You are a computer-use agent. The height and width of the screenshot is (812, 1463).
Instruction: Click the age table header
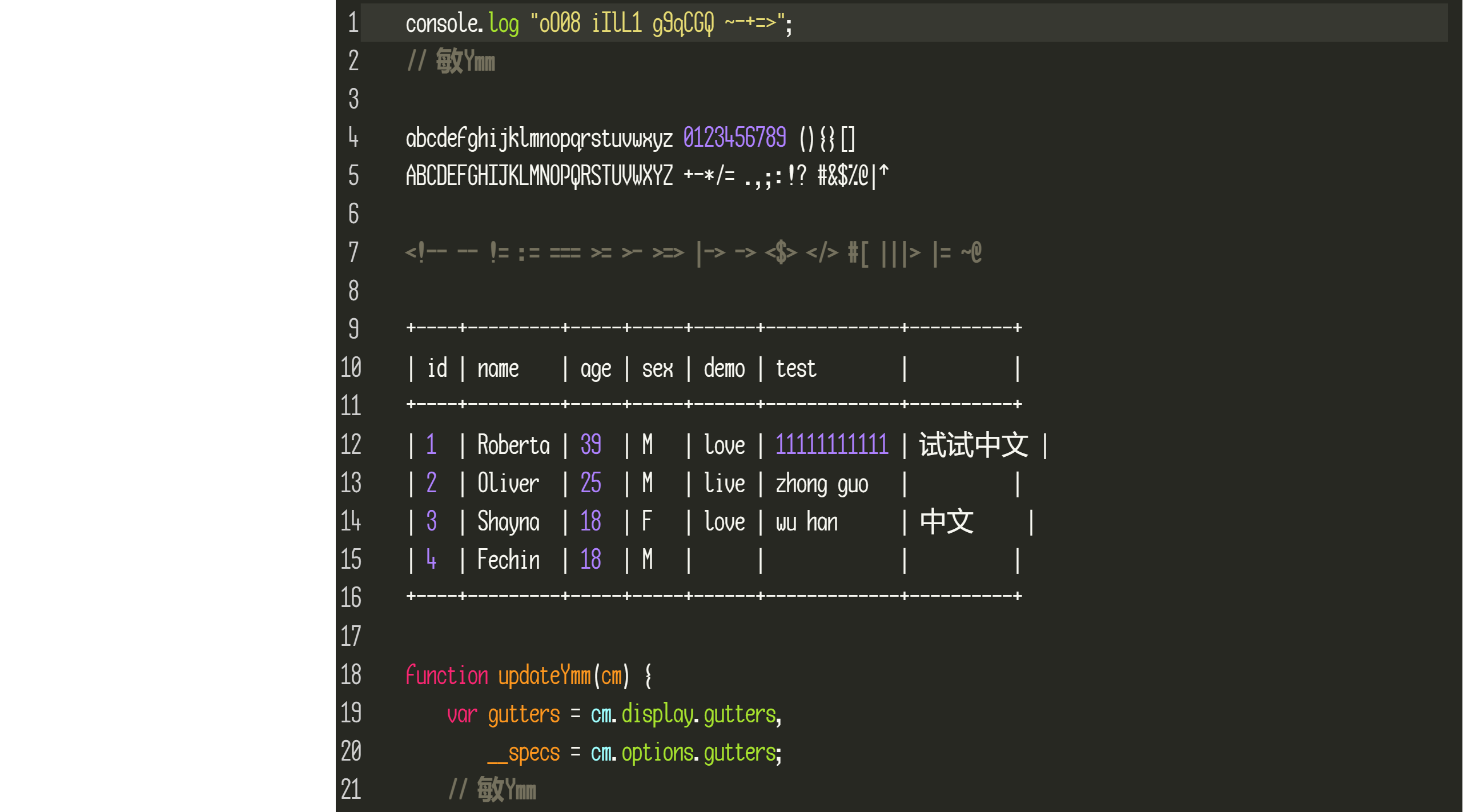coord(596,370)
